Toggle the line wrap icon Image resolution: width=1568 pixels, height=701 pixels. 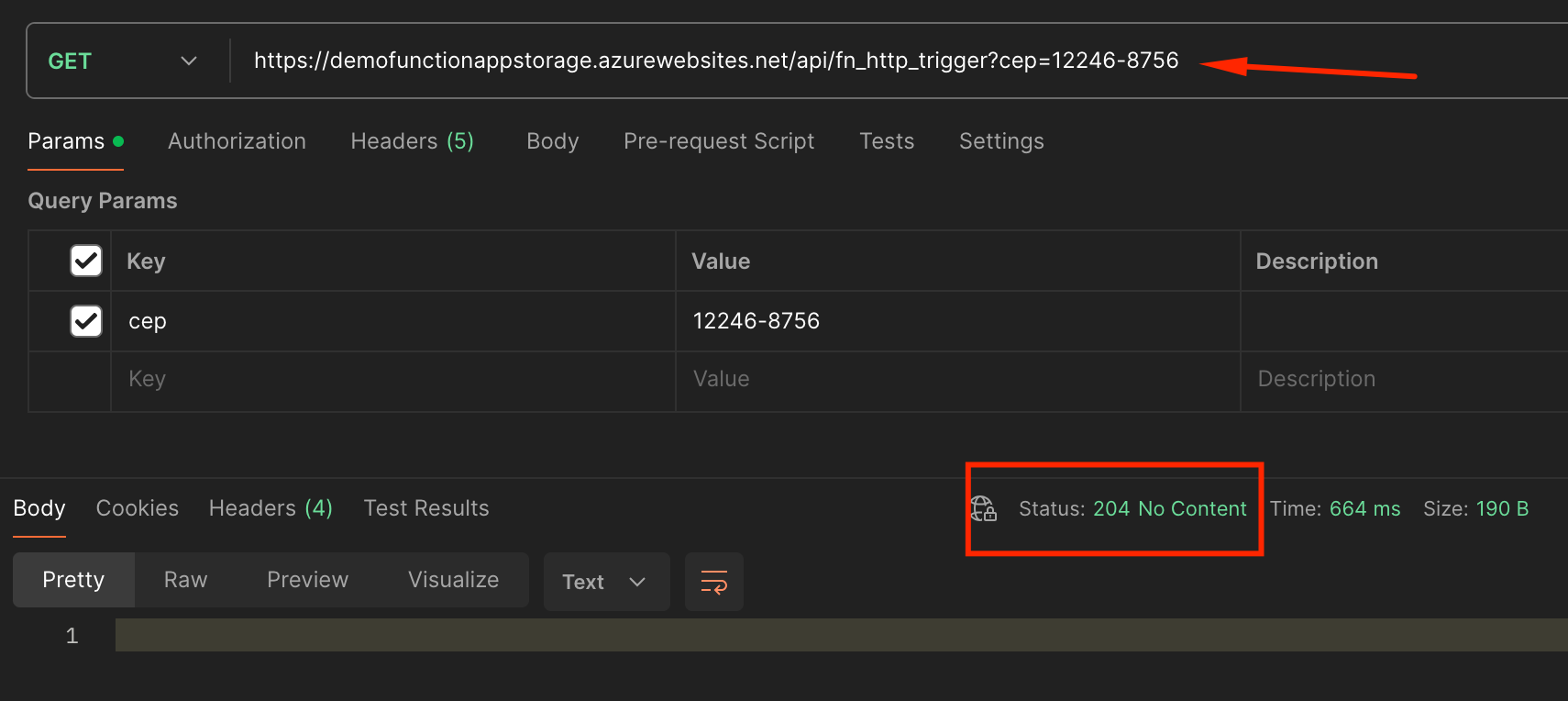pos(714,582)
